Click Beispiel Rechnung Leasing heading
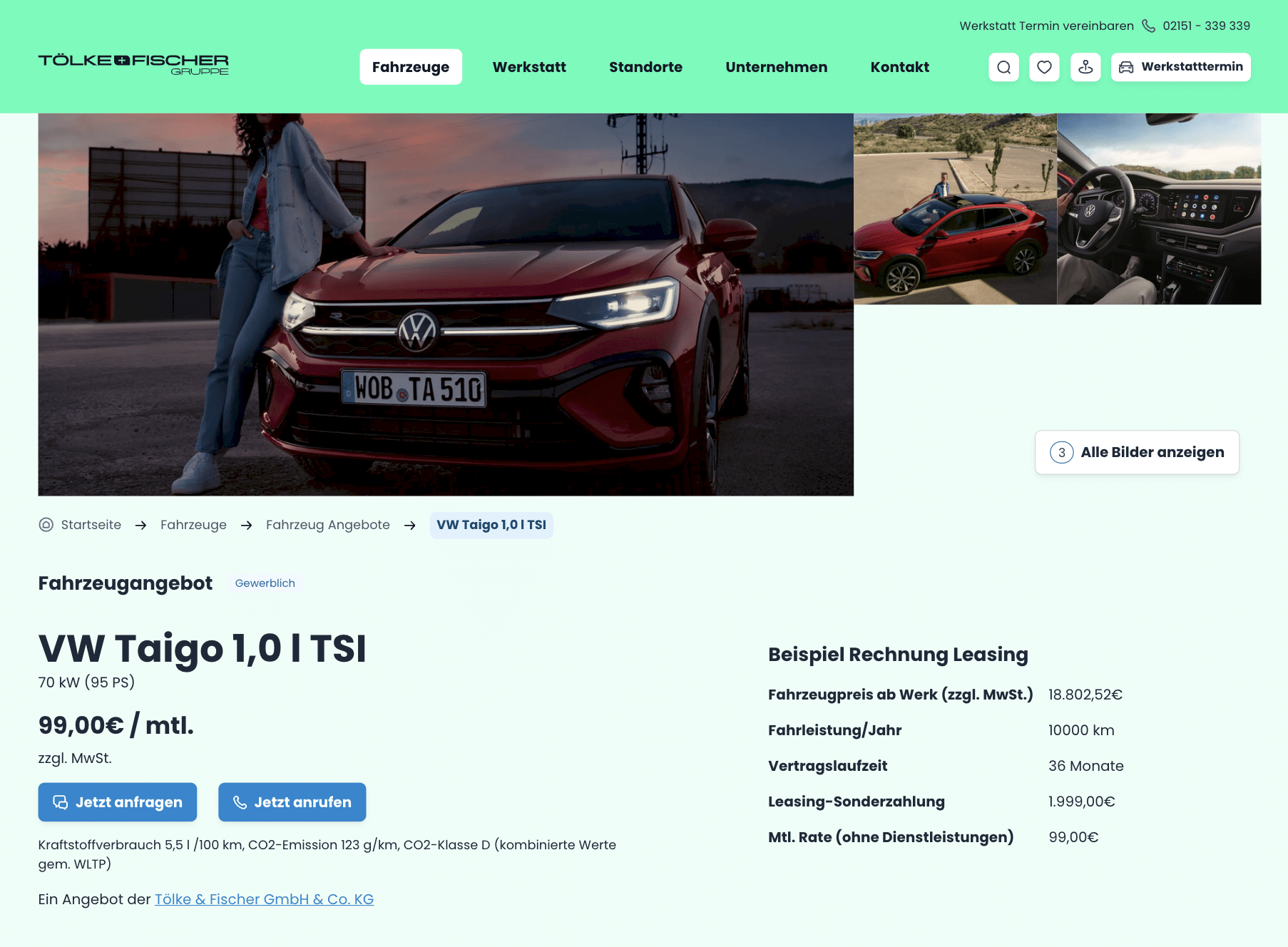Image resolution: width=1288 pixels, height=947 pixels. coord(899,655)
